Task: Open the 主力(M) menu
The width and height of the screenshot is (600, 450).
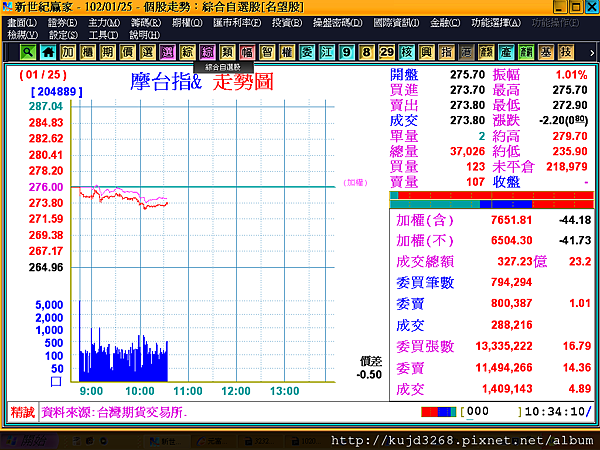Action: 104,23
